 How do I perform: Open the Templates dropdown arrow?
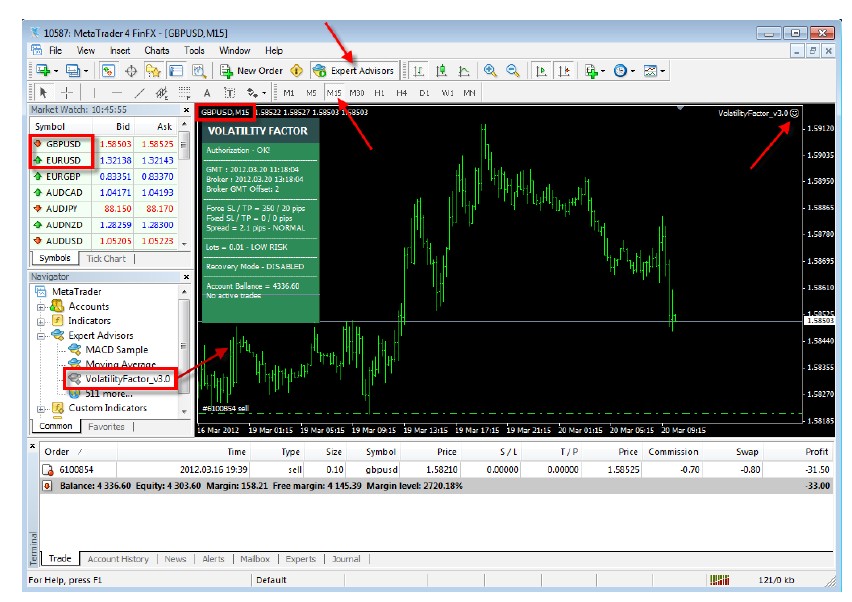click(663, 71)
